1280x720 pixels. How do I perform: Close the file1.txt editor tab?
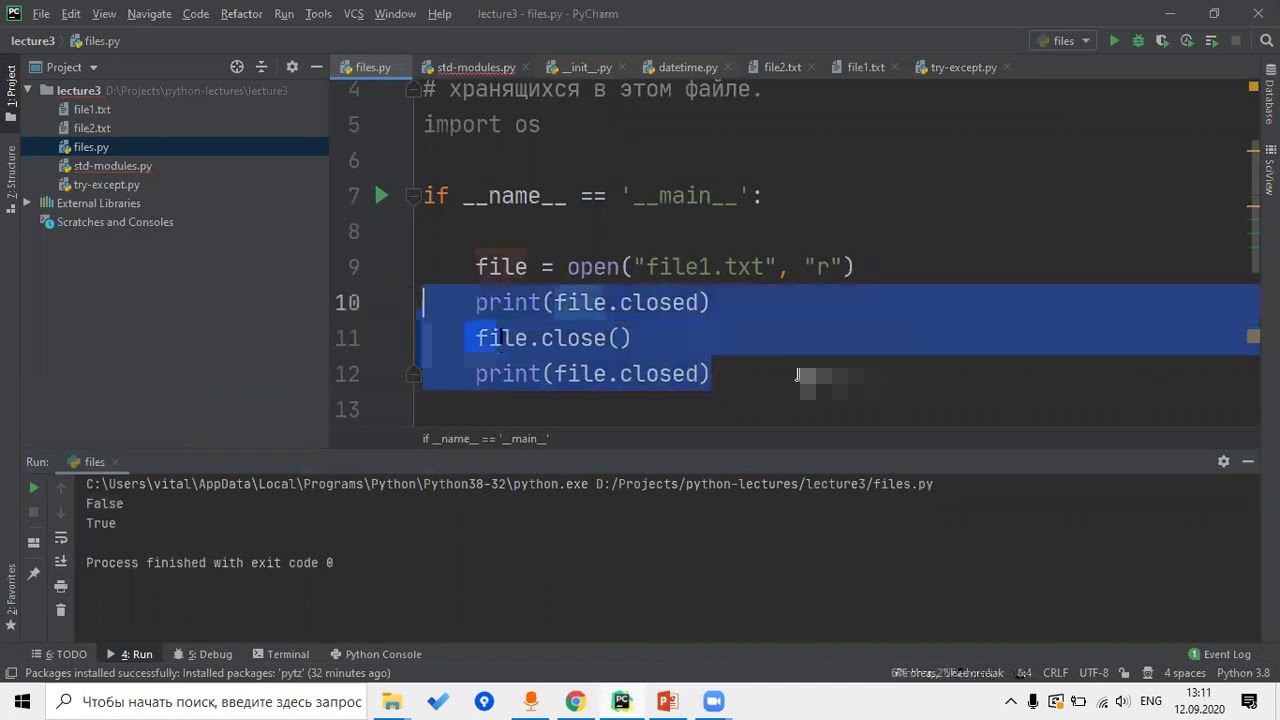pyautogui.click(x=895, y=67)
